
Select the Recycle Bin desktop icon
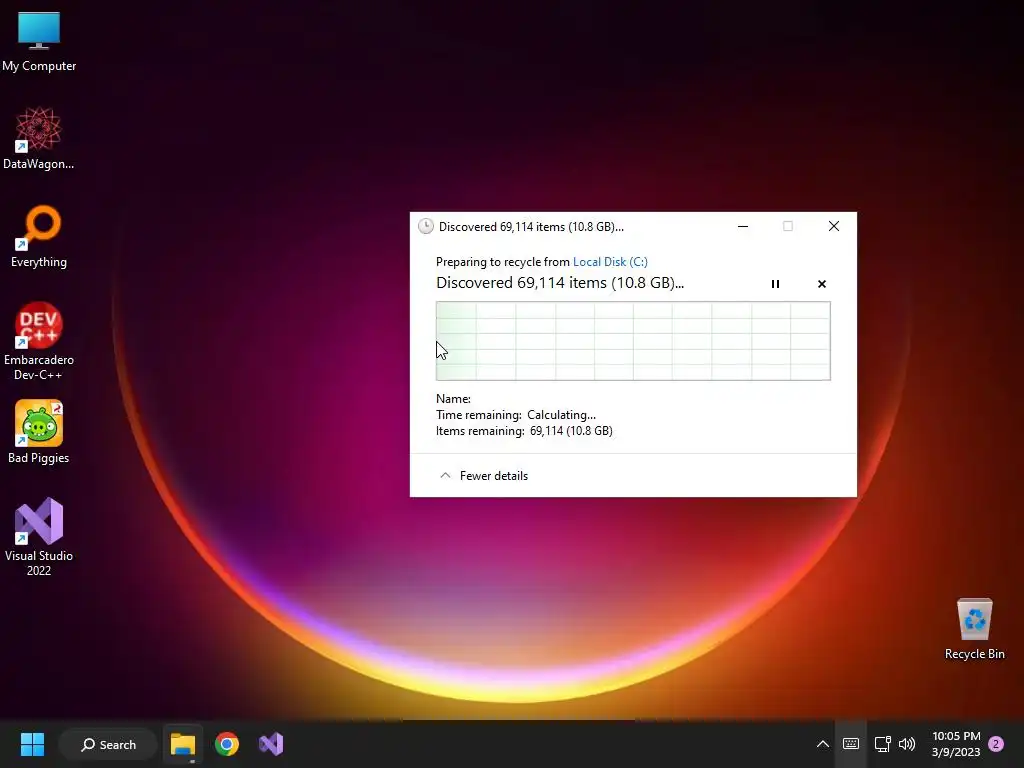click(x=974, y=630)
